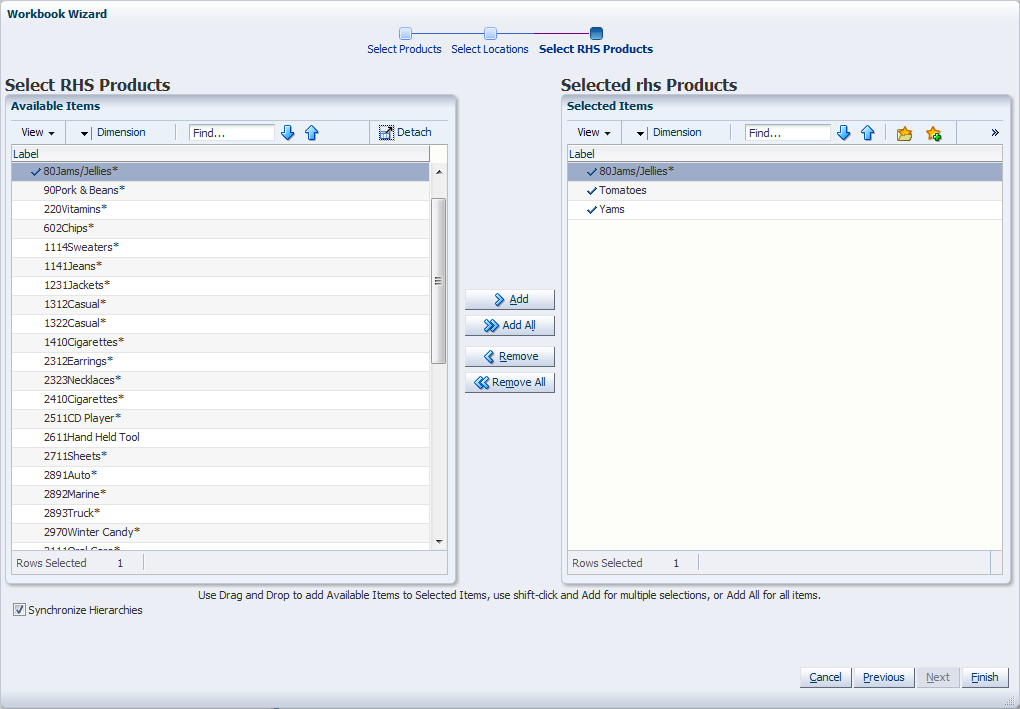Select 2711Sheets* row
This screenshot has width=1020, height=709.
tap(221, 456)
